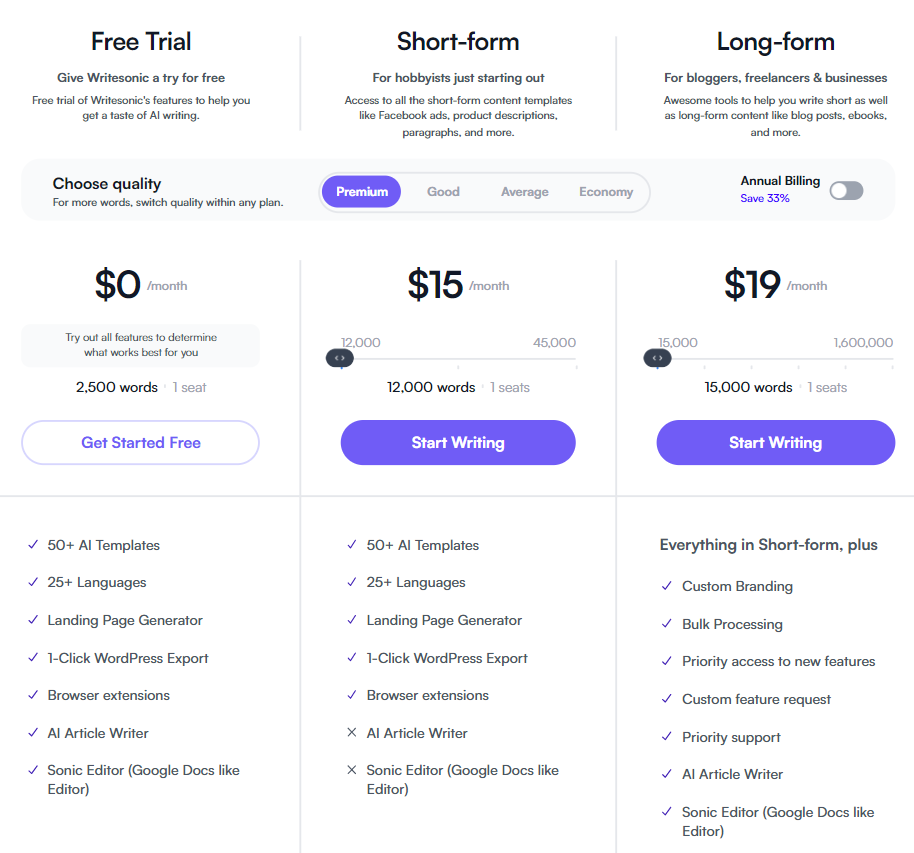Click the checkmark beside Bulk Processing
This screenshot has height=853, width=914.
click(x=667, y=624)
